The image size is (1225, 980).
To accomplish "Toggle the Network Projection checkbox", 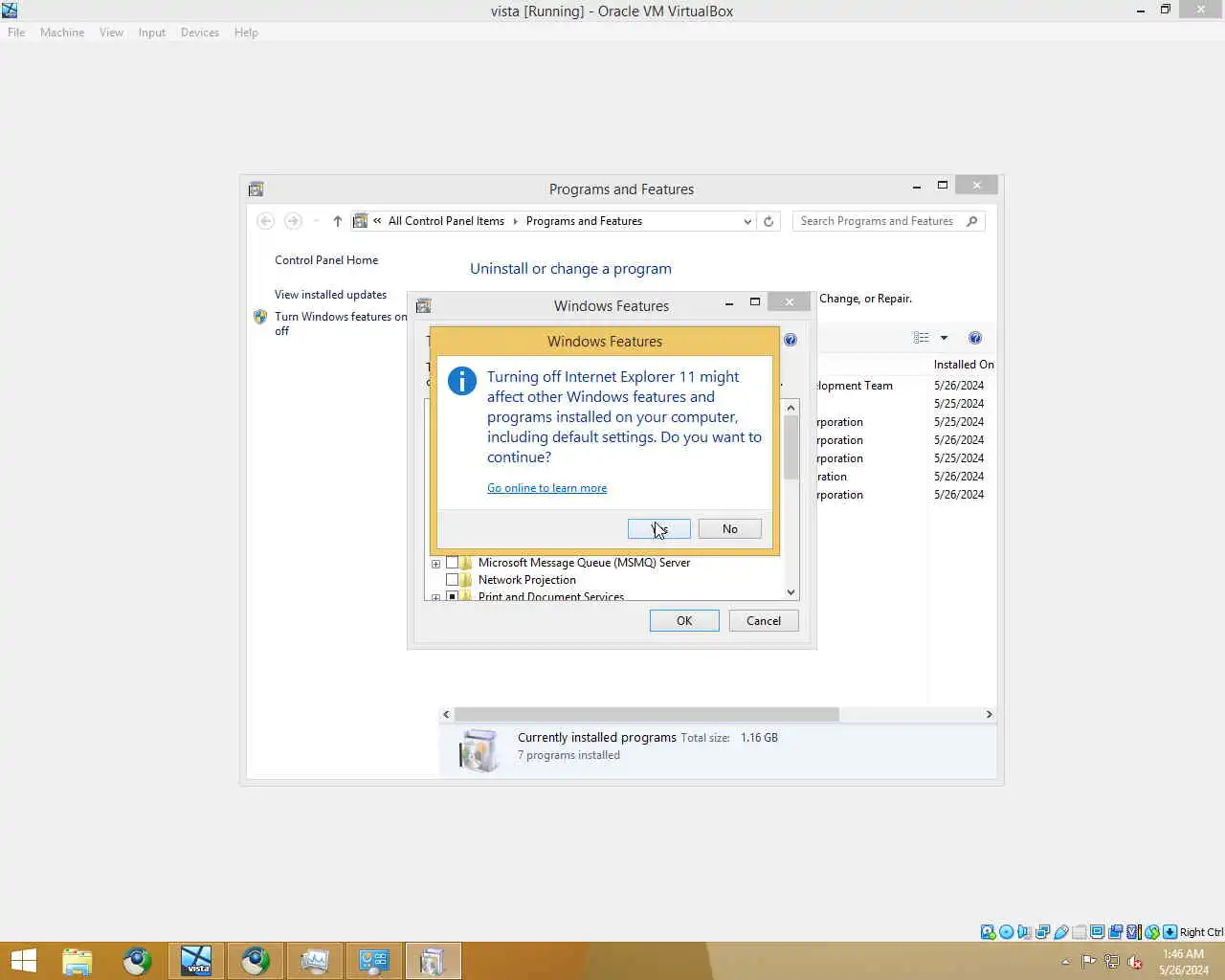I will [x=452, y=580].
